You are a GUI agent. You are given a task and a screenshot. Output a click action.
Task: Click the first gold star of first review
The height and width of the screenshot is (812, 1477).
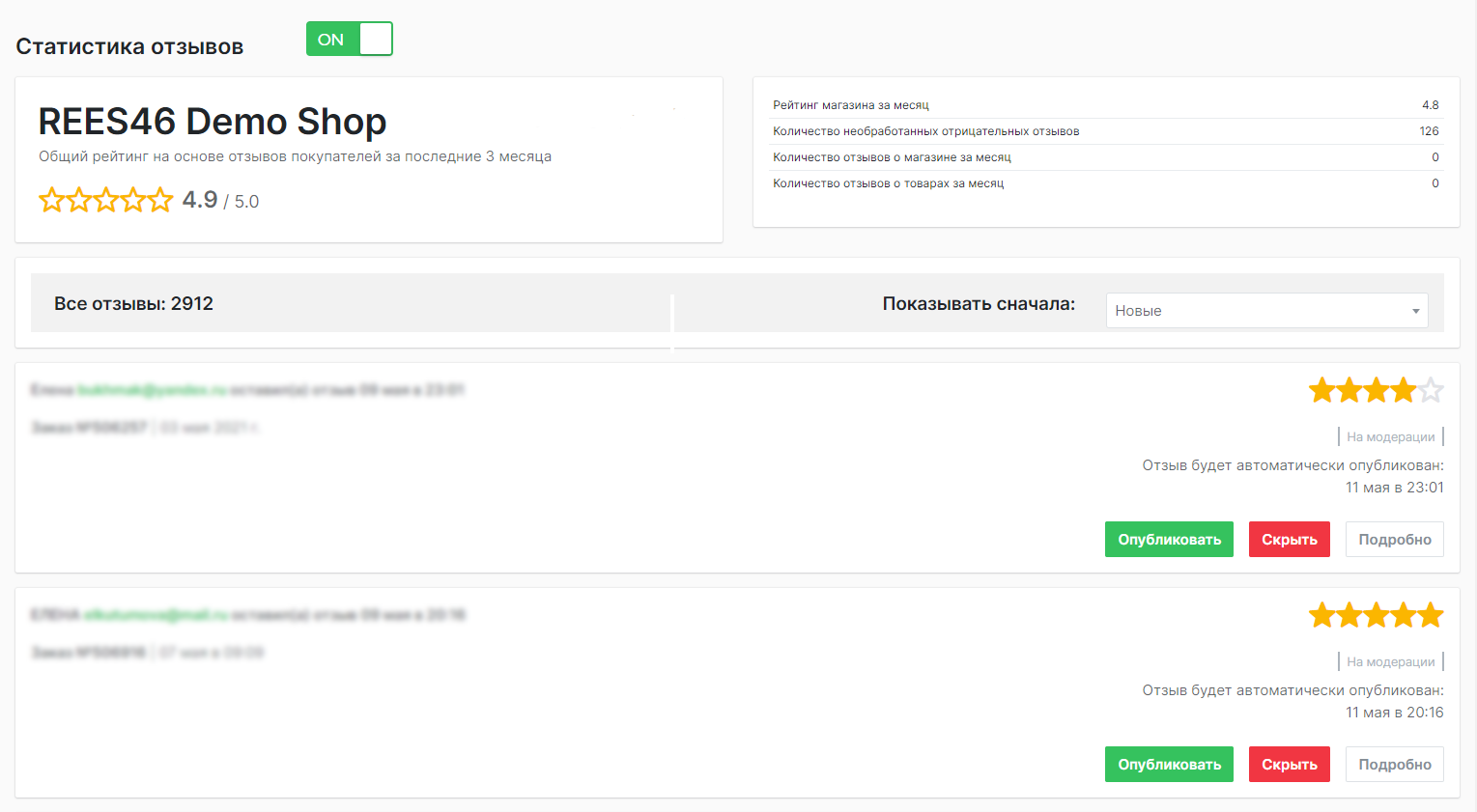click(1322, 391)
